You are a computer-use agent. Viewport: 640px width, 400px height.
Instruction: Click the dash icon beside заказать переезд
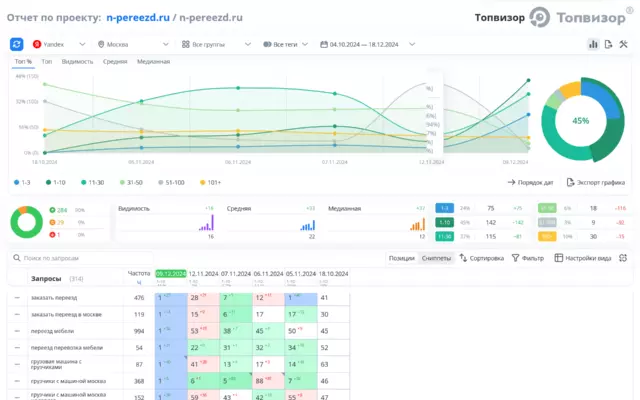point(17,298)
